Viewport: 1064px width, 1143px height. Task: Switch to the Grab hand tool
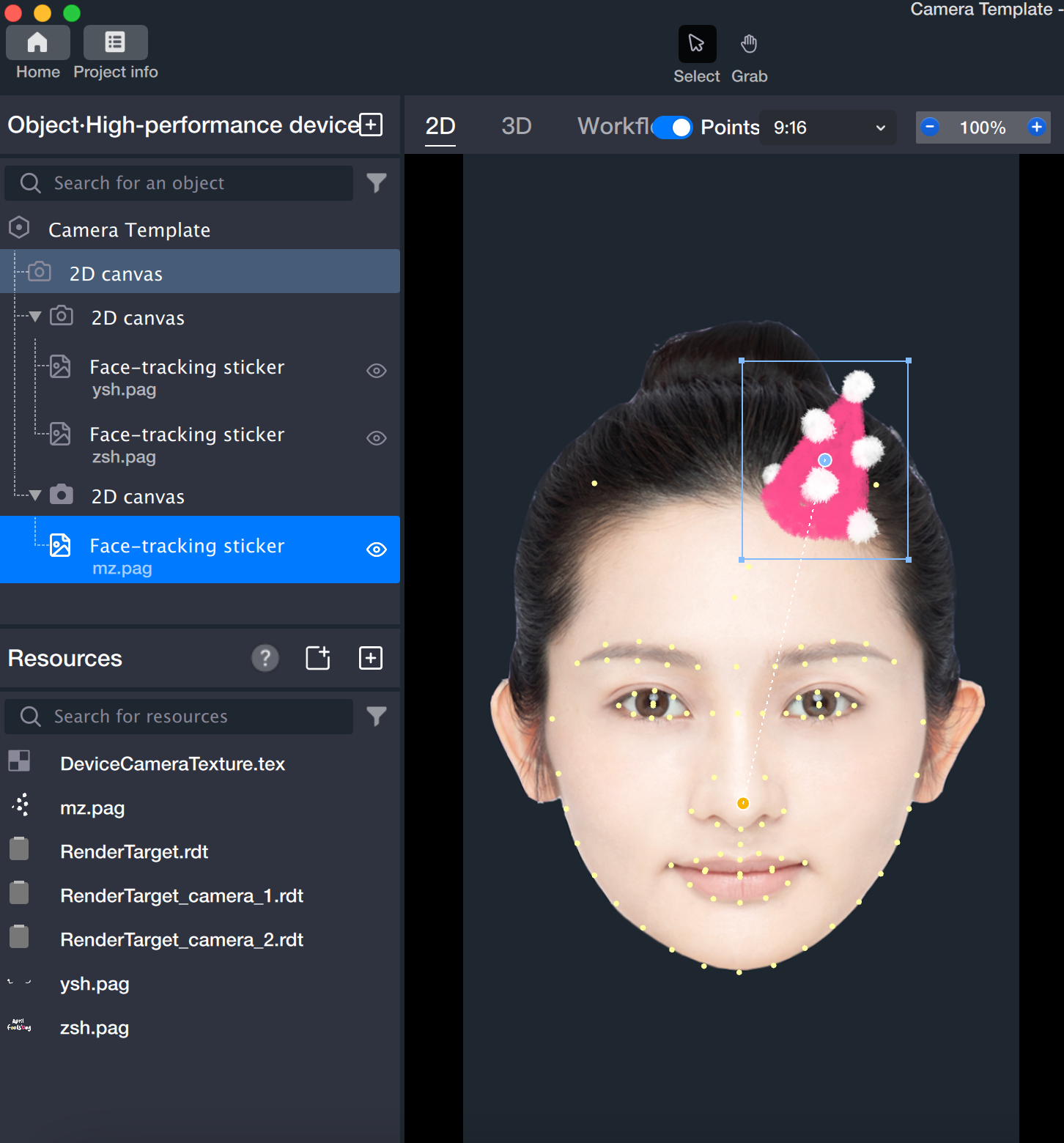click(x=748, y=44)
